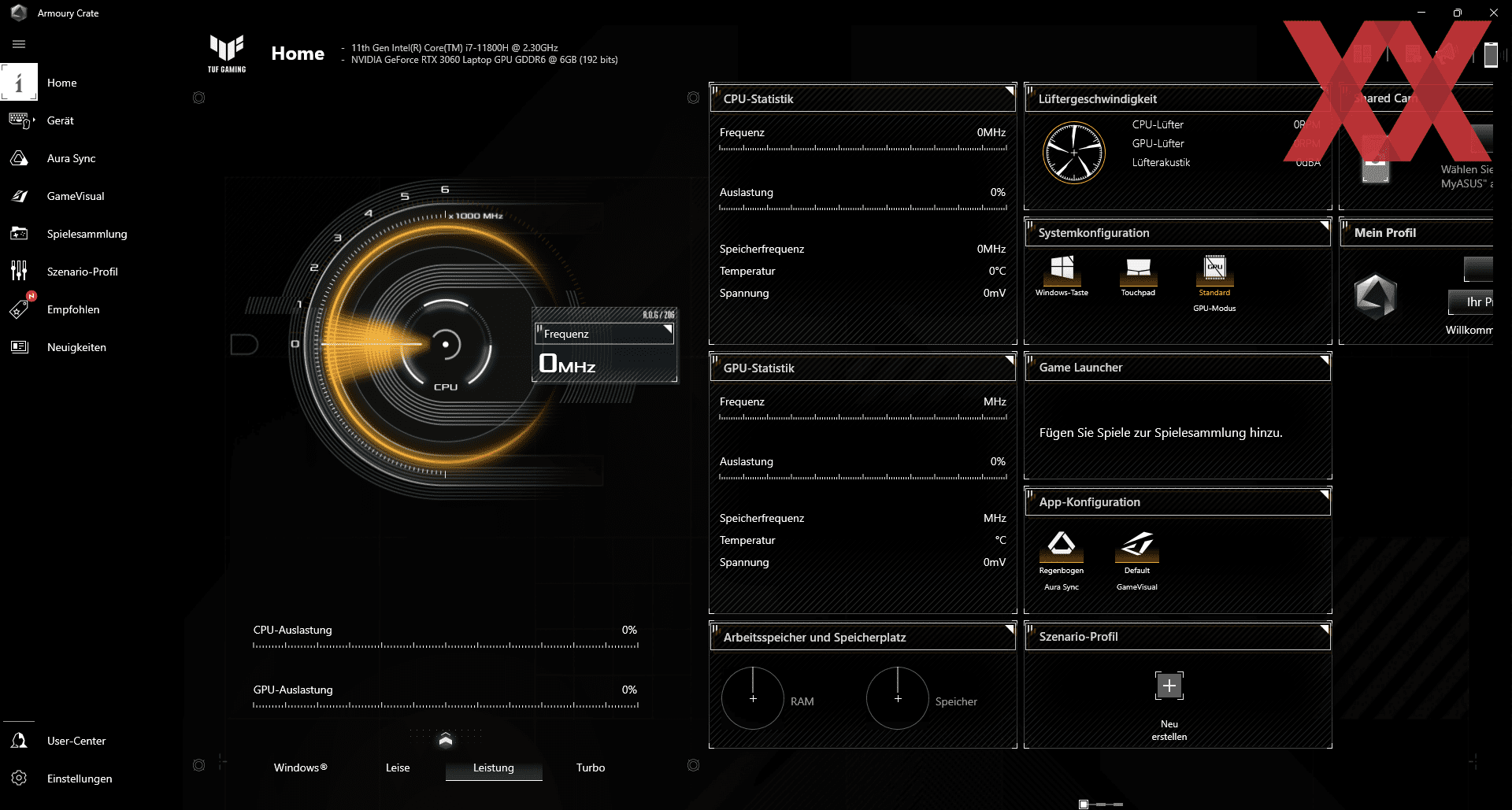Screen dimensions: 1512x810
Task: Expand App-Konfiguration panel corner arrow
Action: coord(1324,495)
